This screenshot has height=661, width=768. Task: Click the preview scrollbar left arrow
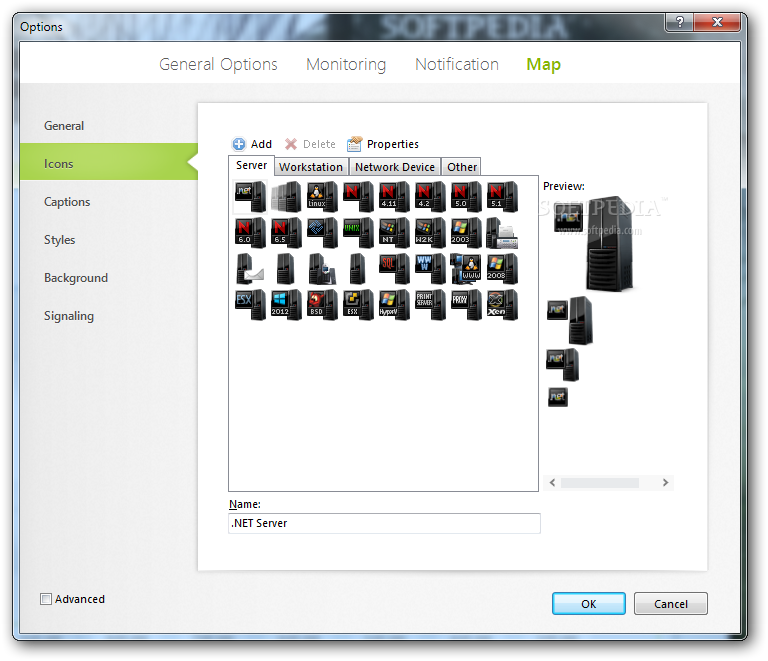pyautogui.click(x=552, y=482)
